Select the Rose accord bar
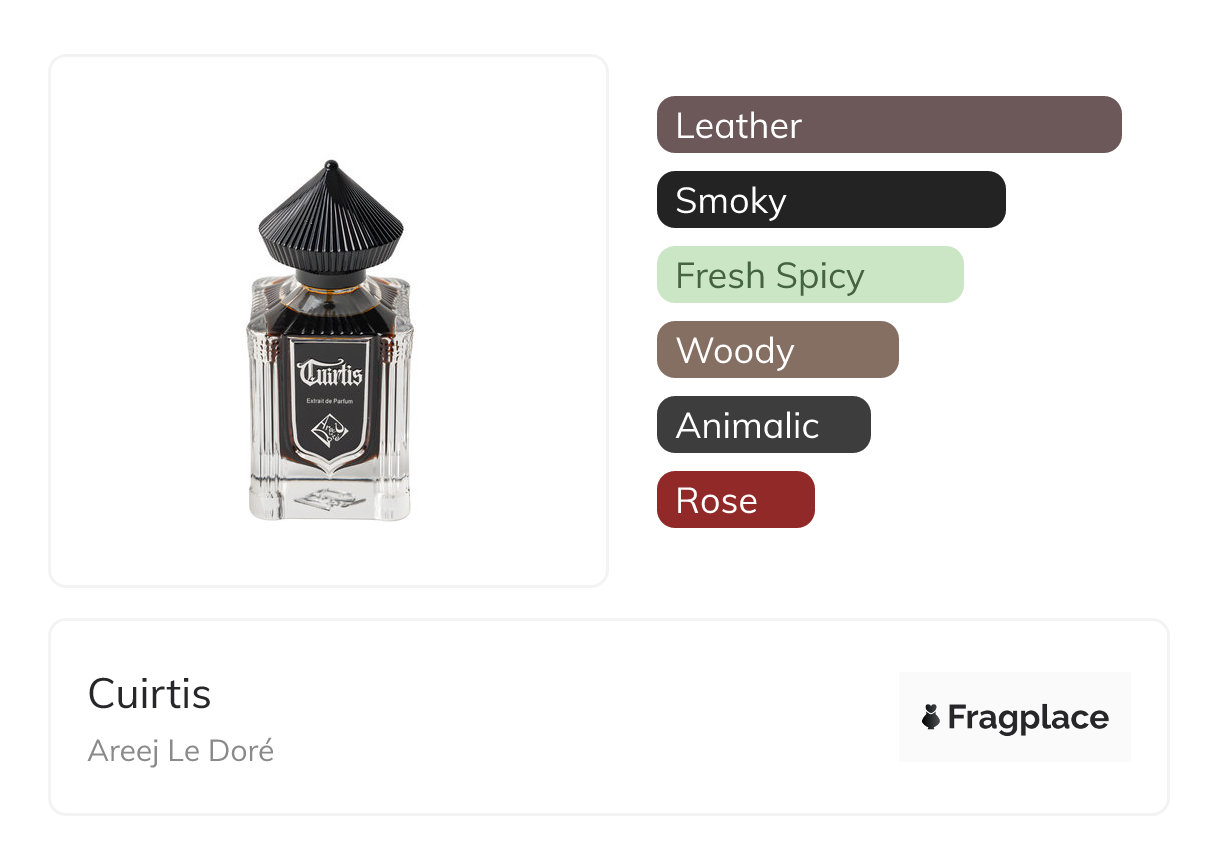The height and width of the screenshot is (864, 1218). tap(736, 500)
